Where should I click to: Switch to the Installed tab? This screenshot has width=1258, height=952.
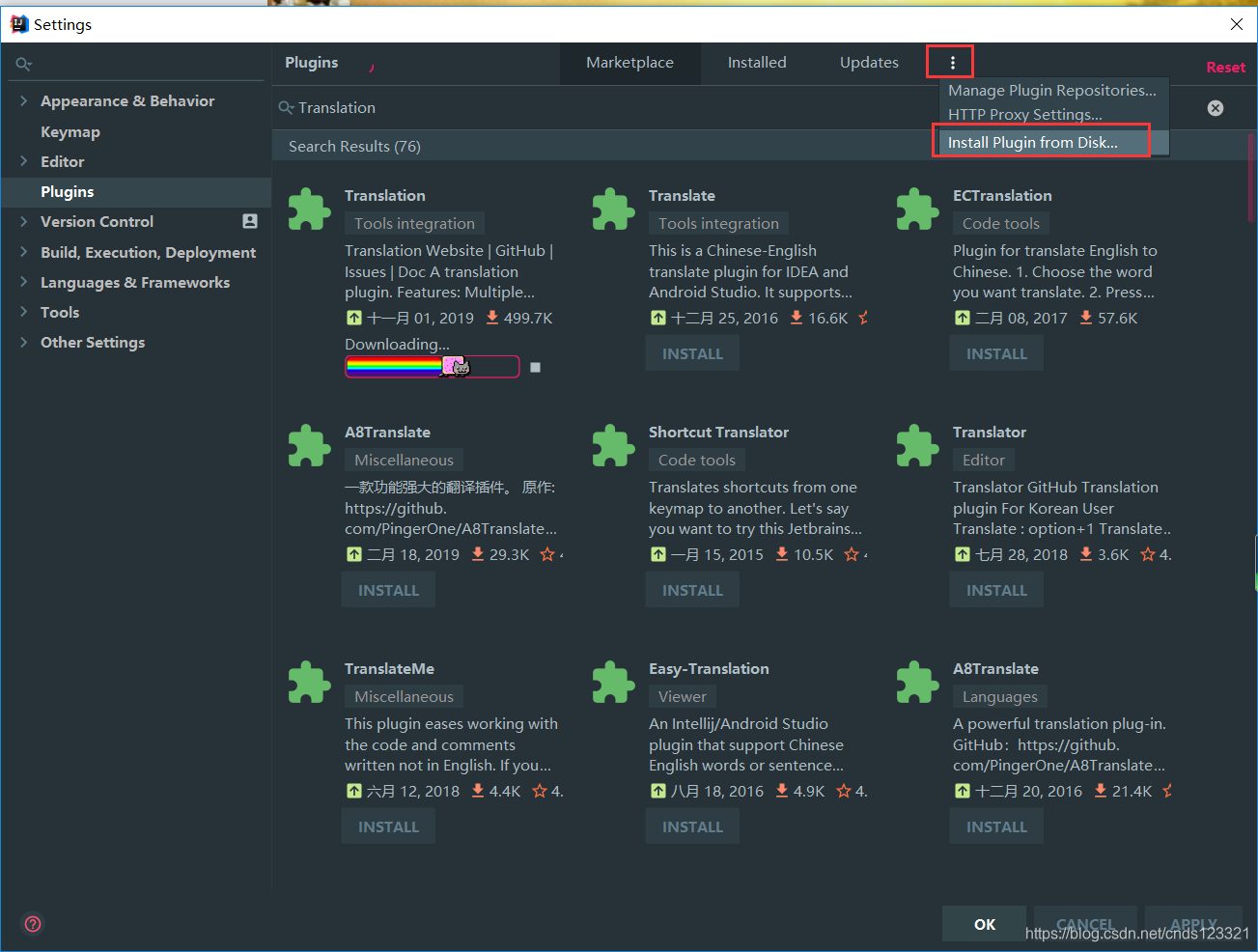click(x=757, y=63)
